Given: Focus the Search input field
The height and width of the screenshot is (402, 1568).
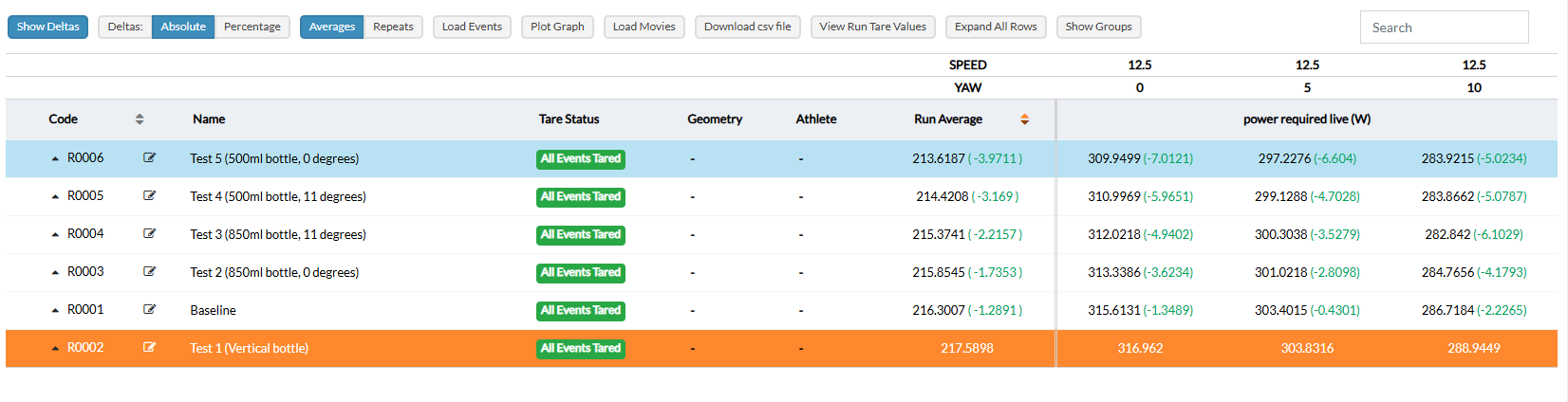Looking at the screenshot, I should click(1444, 27).
